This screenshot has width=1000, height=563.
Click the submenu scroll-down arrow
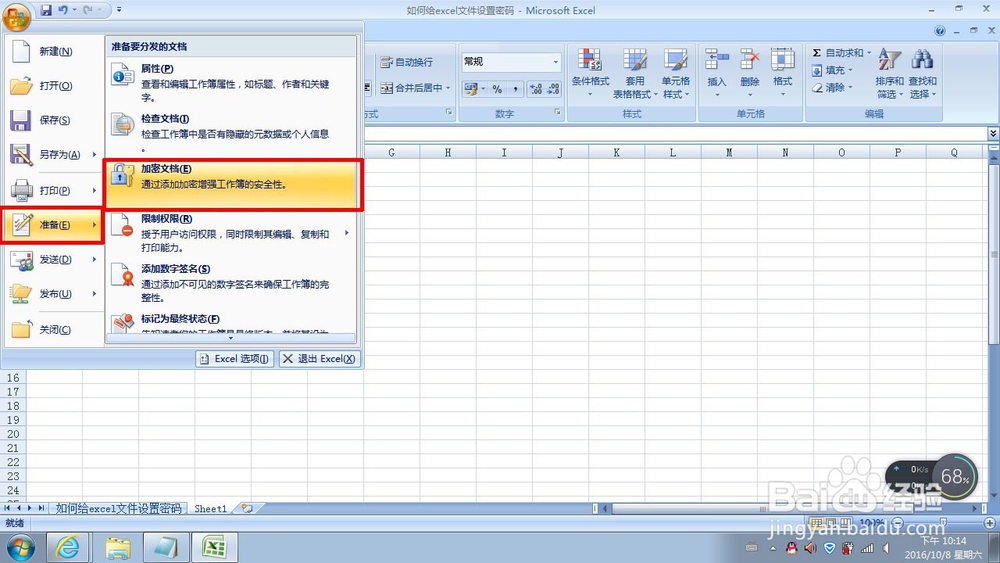pyautogui.click(x=231, y=339)
